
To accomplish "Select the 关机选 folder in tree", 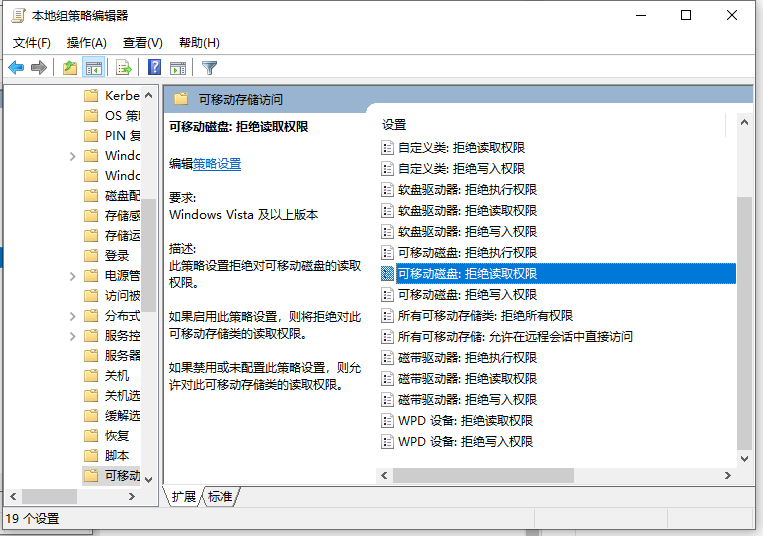I will (111, 395).
